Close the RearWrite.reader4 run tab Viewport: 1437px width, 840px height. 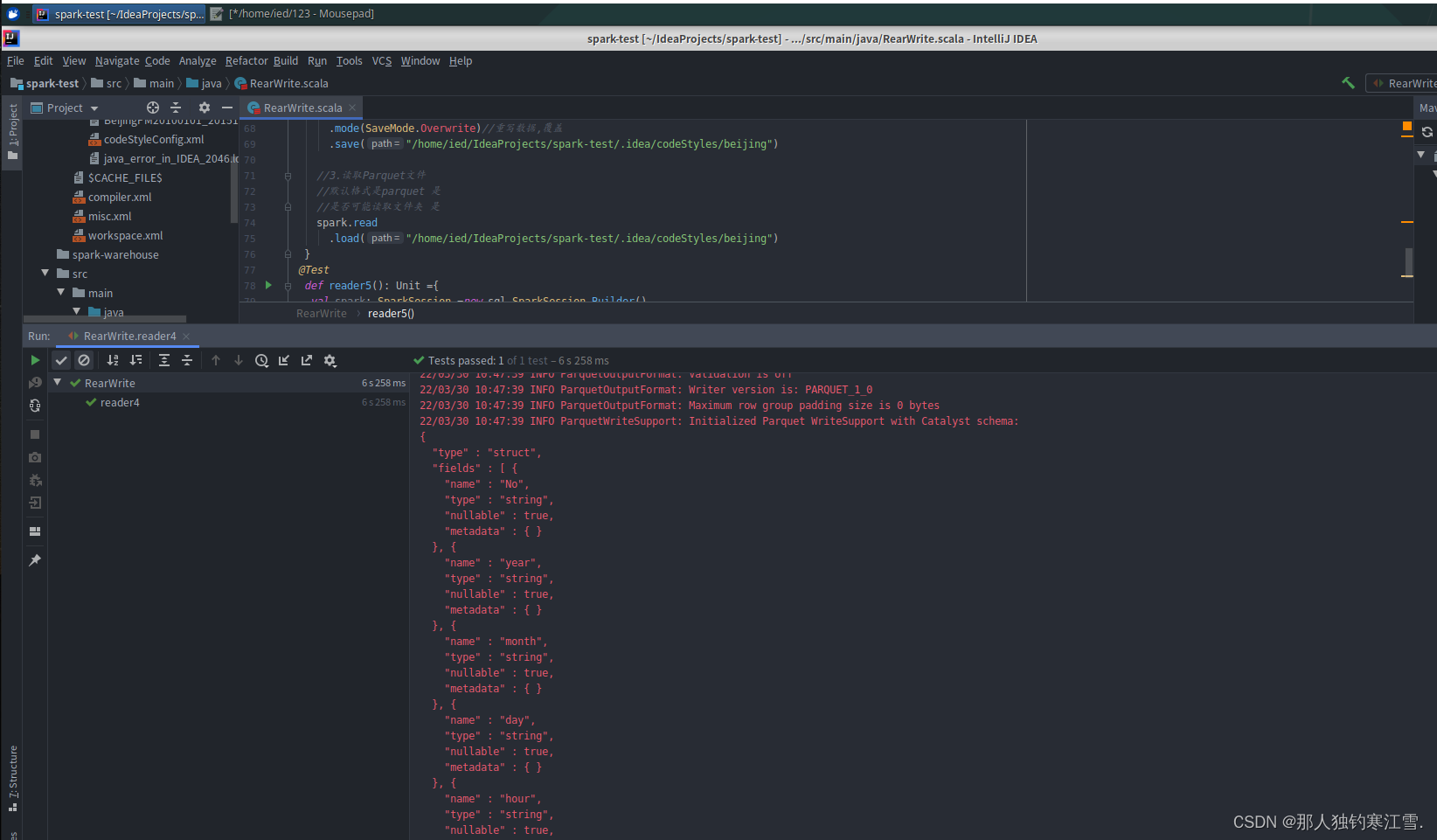(186, 337)
